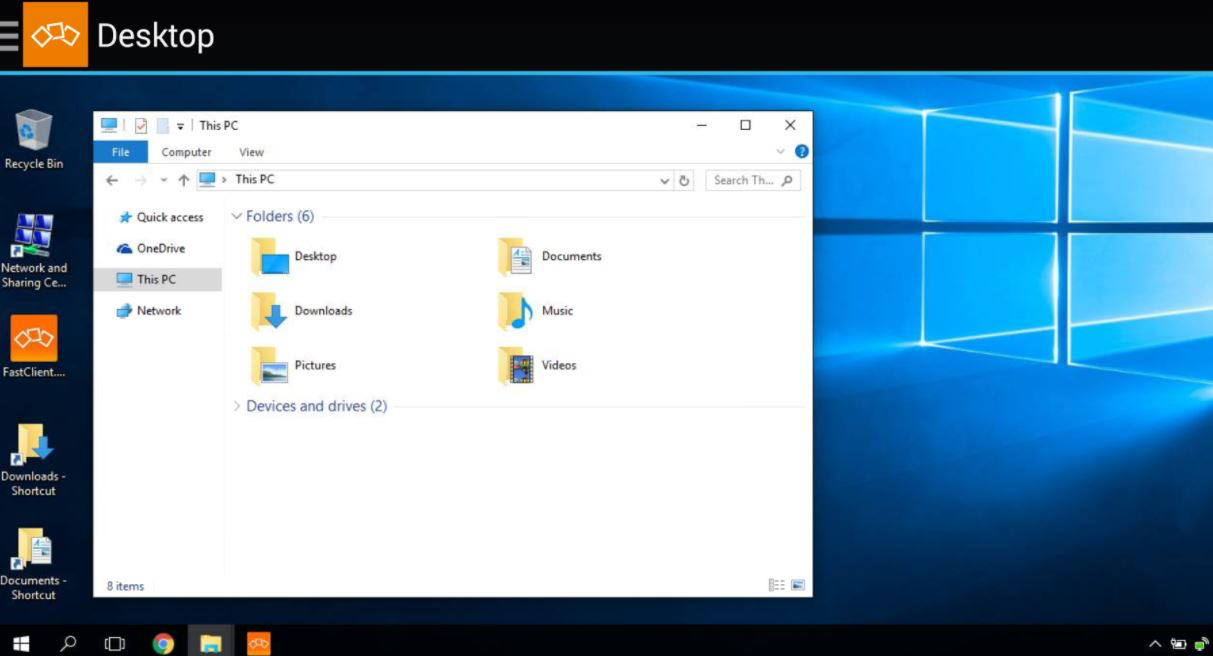Click the Refresh button in the address bar
Viewport: 1213px width, 656px height.
[x=684, y=180]
